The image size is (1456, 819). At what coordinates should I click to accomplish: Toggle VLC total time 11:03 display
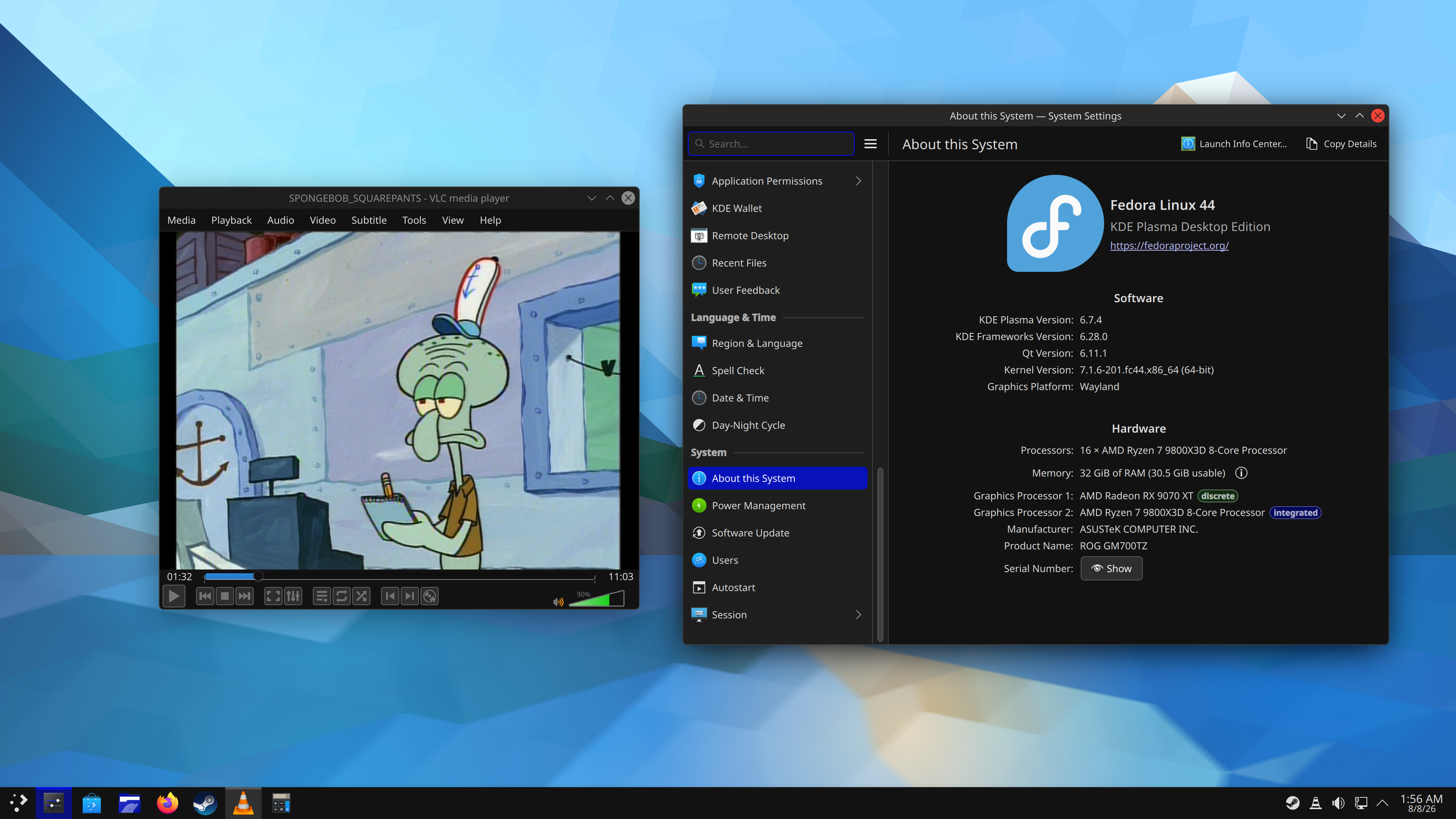pyautogui.click(x=621, y=576)
